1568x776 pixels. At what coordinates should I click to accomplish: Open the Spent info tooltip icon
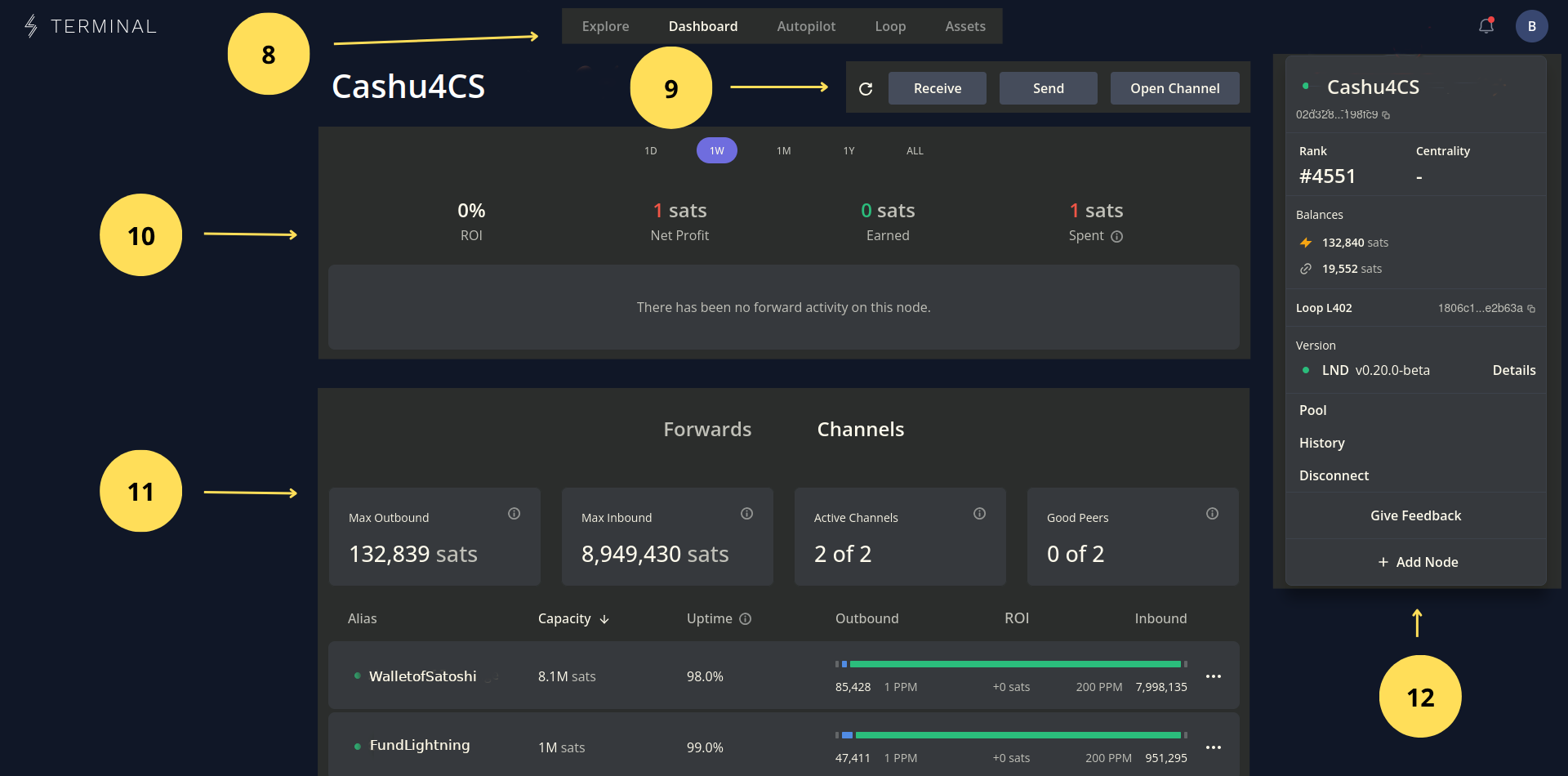(1118, 236)
